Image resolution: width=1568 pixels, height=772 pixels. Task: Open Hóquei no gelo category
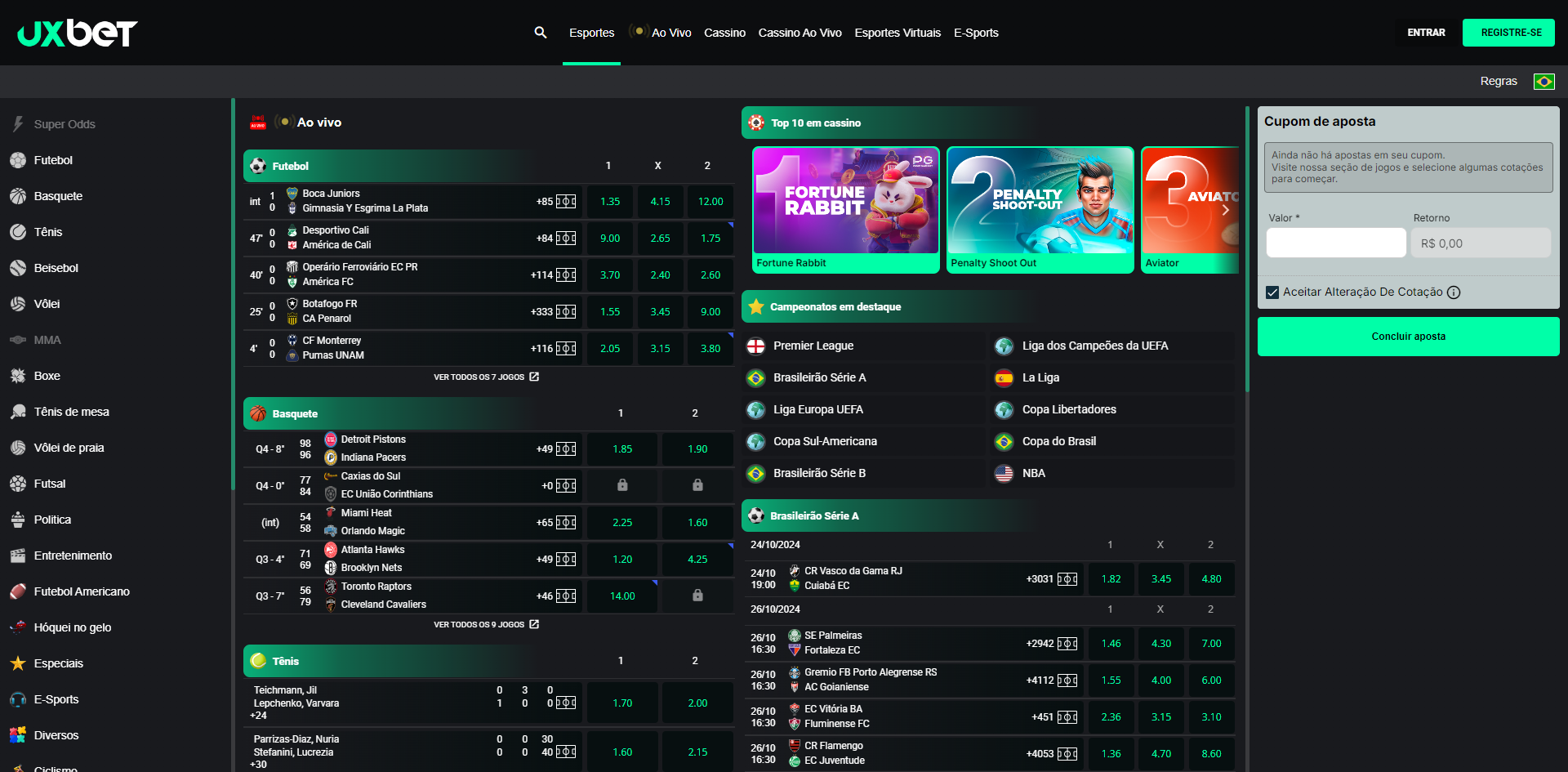(73, 627)
